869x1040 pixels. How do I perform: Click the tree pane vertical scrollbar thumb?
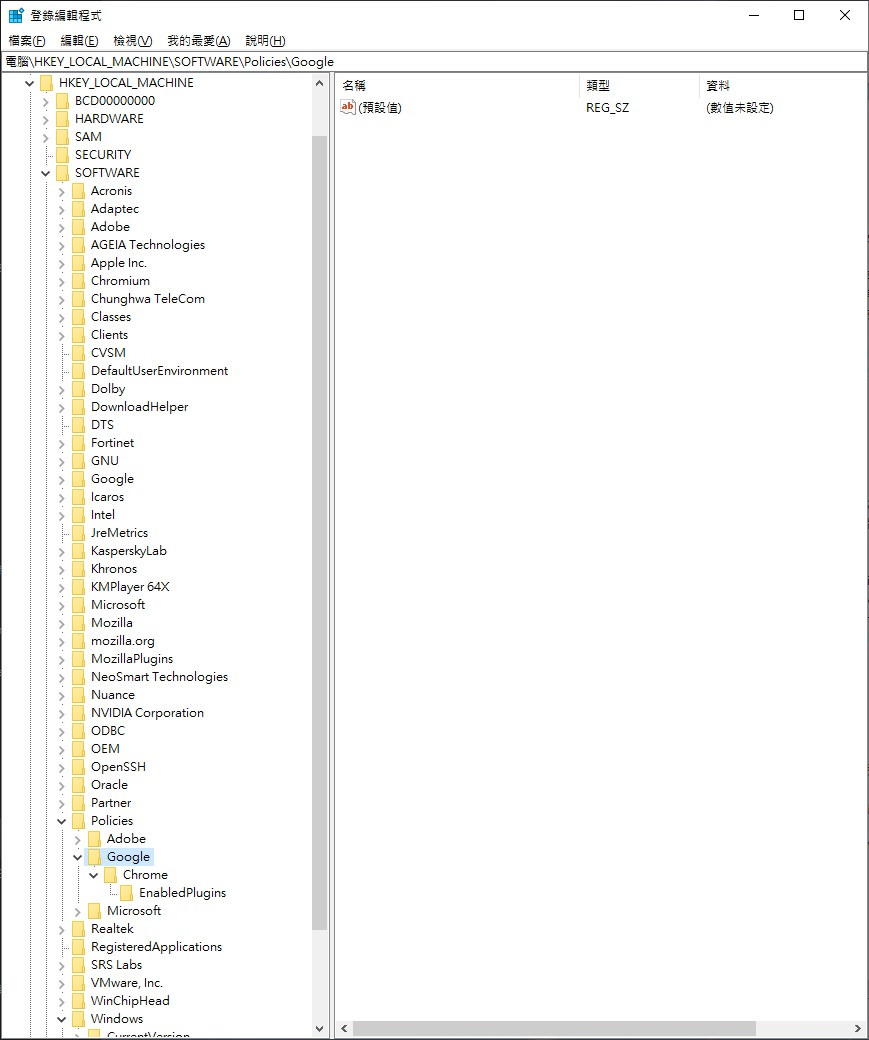click(319, 533)
